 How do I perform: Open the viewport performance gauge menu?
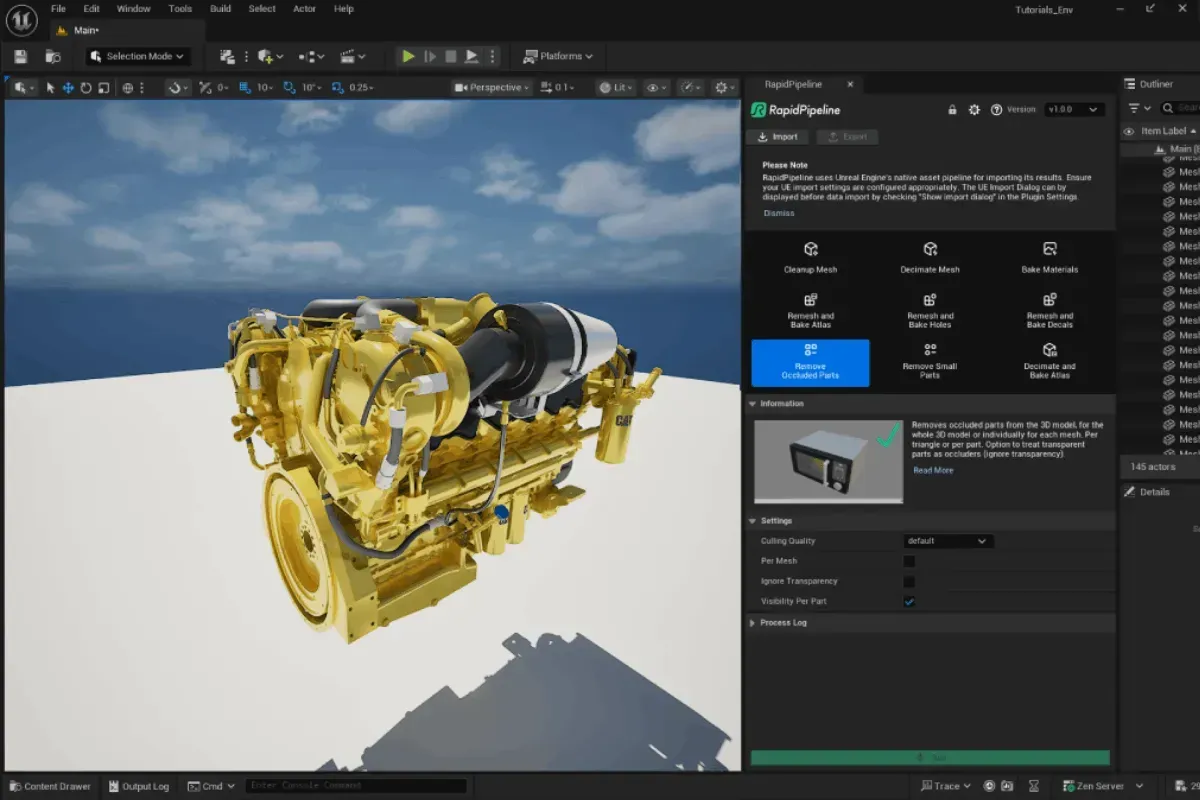pyautogui.click(x=691, y=88)
